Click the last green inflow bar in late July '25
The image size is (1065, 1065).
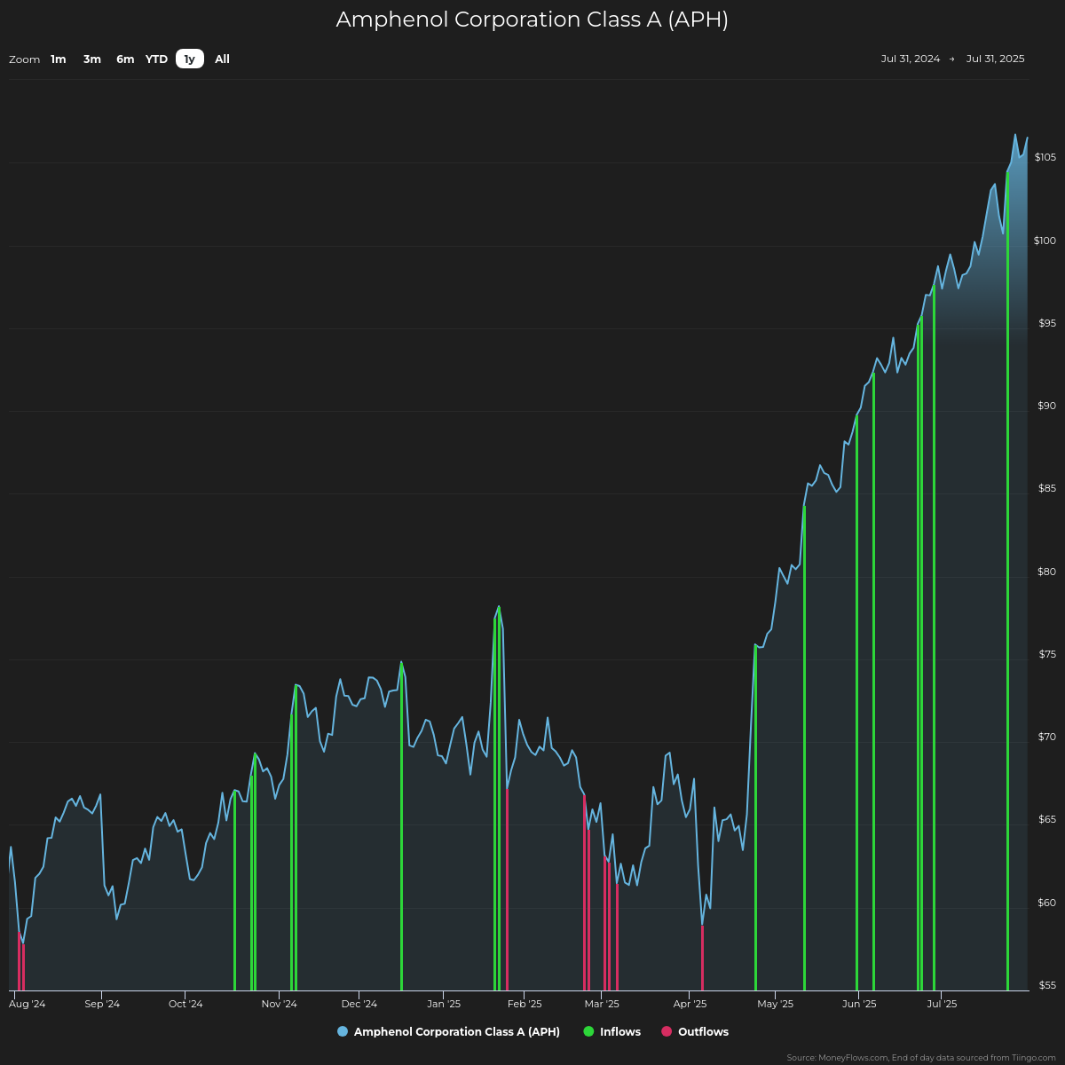(1007, 581)
